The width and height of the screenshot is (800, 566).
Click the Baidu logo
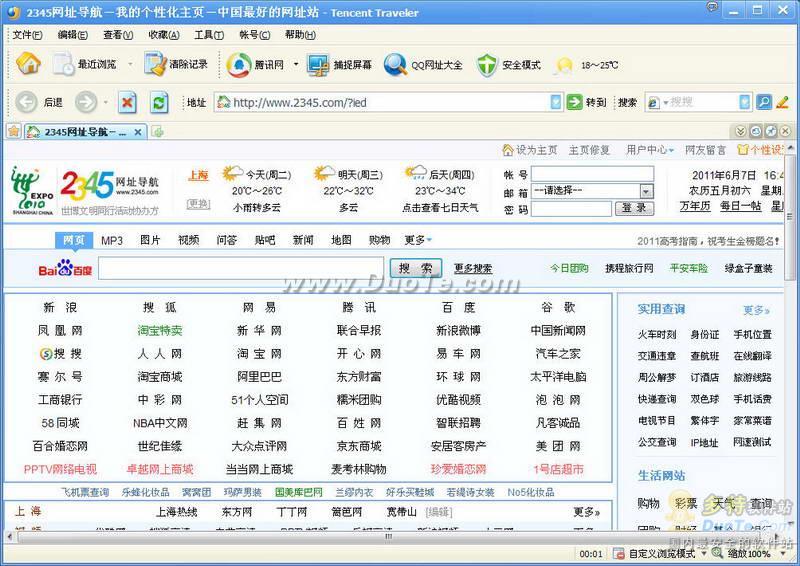pyautogui.click(x=65, y=268)
